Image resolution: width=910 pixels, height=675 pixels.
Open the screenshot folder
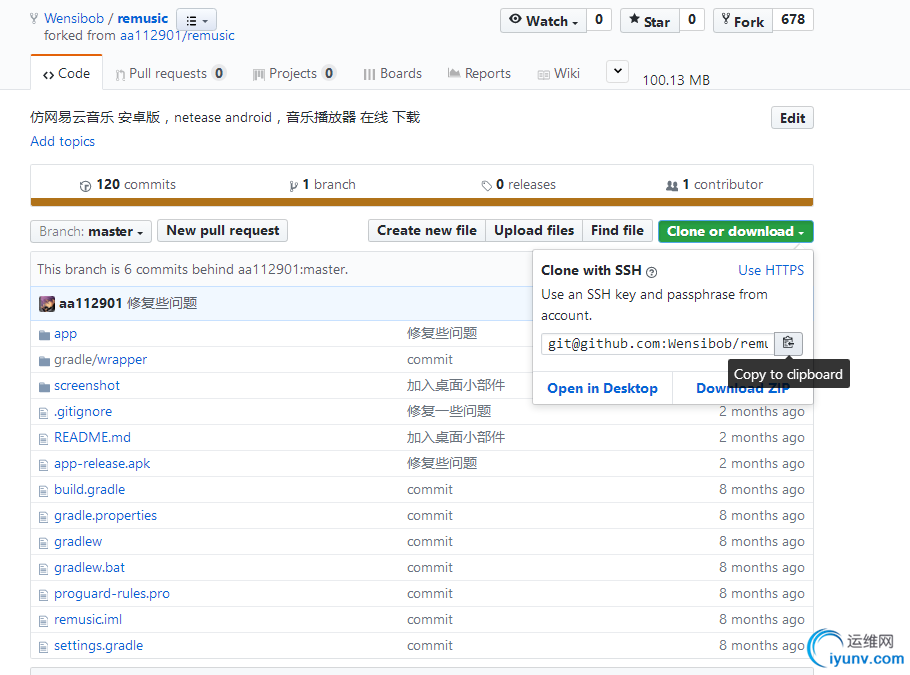[87, 386]
